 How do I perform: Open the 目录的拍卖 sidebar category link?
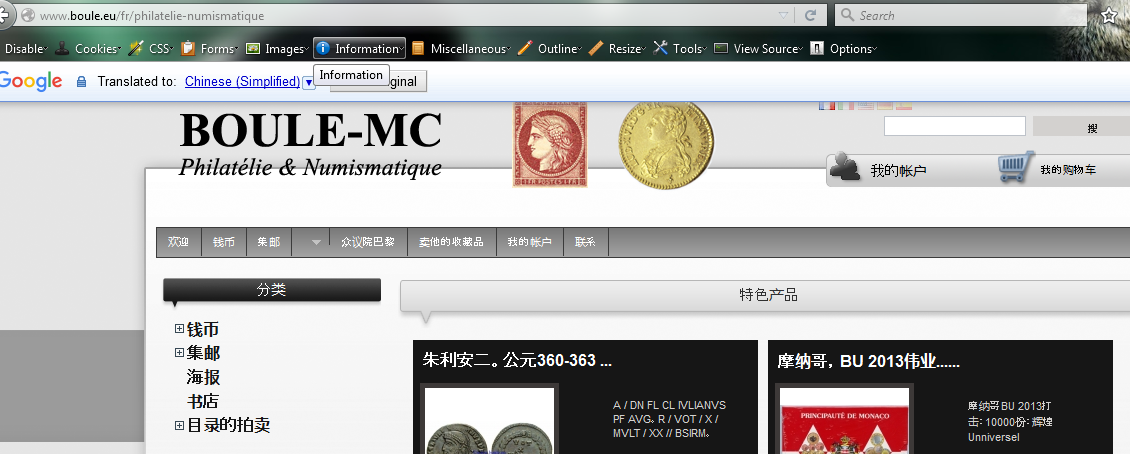(228, 425)
